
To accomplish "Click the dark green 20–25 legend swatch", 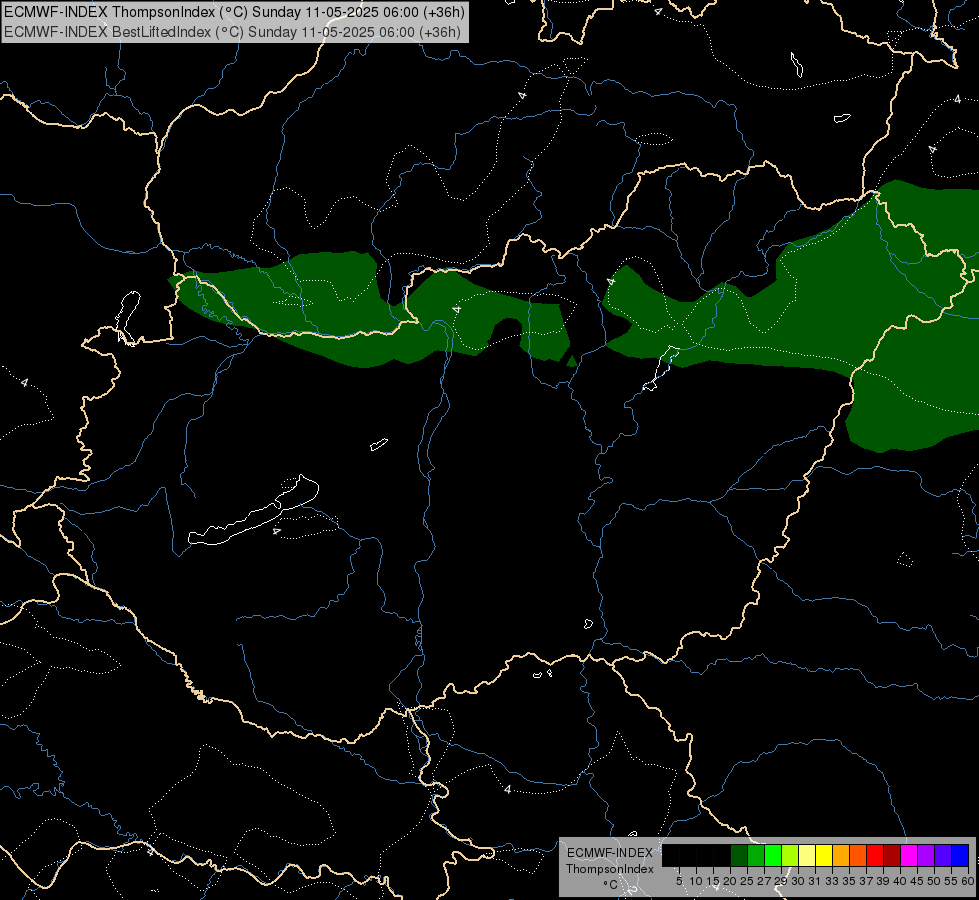I will pyautogui.click(x=739, y=855).
